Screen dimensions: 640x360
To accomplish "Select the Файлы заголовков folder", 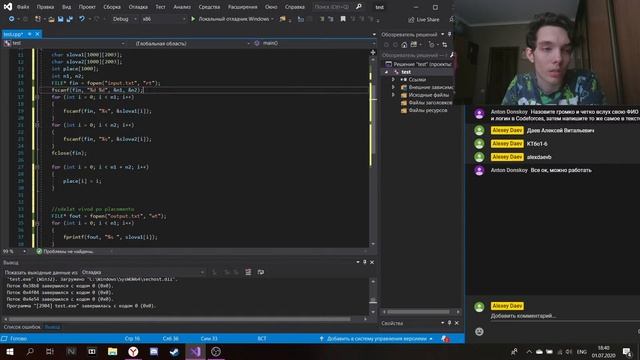I will (x=427, y=103).
